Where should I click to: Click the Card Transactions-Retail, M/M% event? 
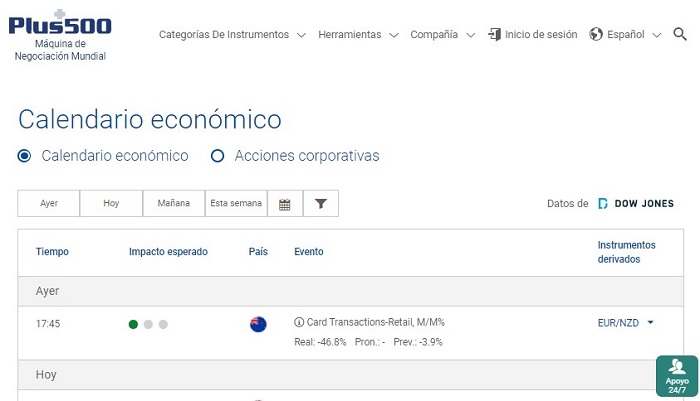coord(375,322)
